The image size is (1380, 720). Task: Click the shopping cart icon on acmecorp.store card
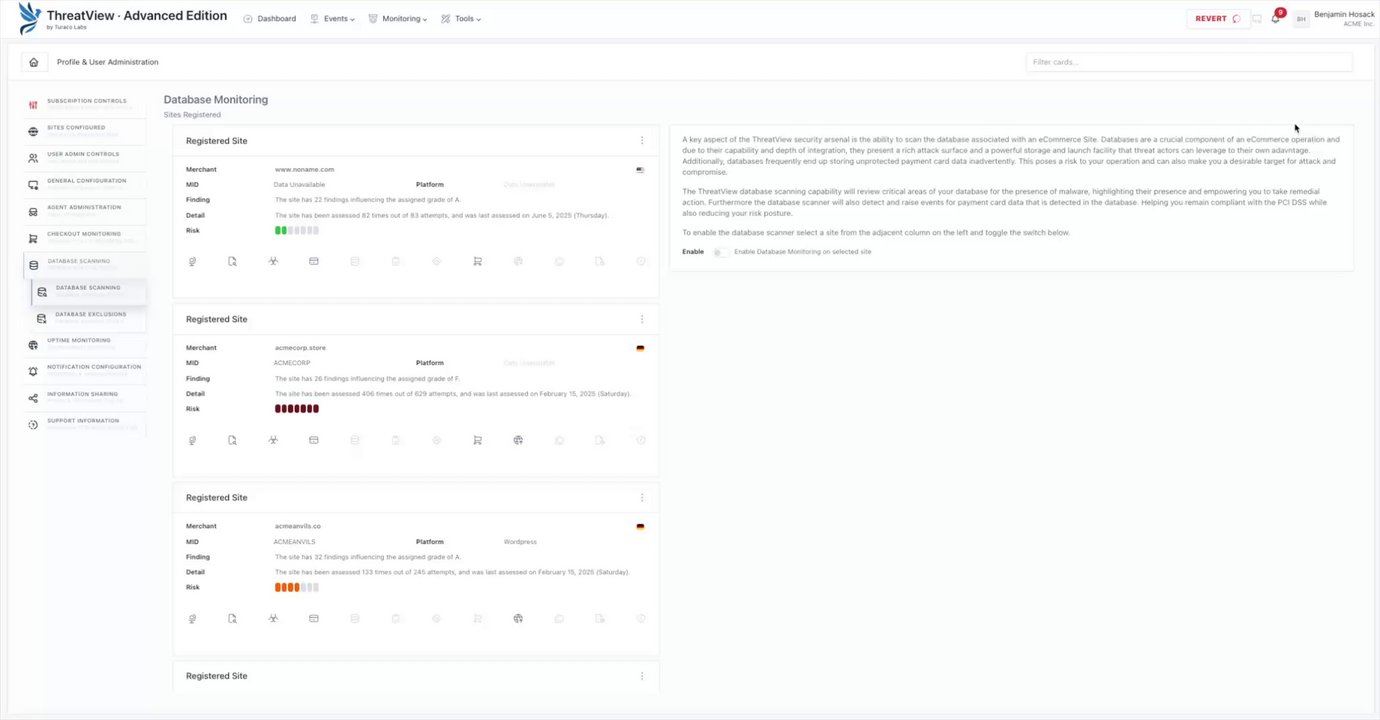477,440
